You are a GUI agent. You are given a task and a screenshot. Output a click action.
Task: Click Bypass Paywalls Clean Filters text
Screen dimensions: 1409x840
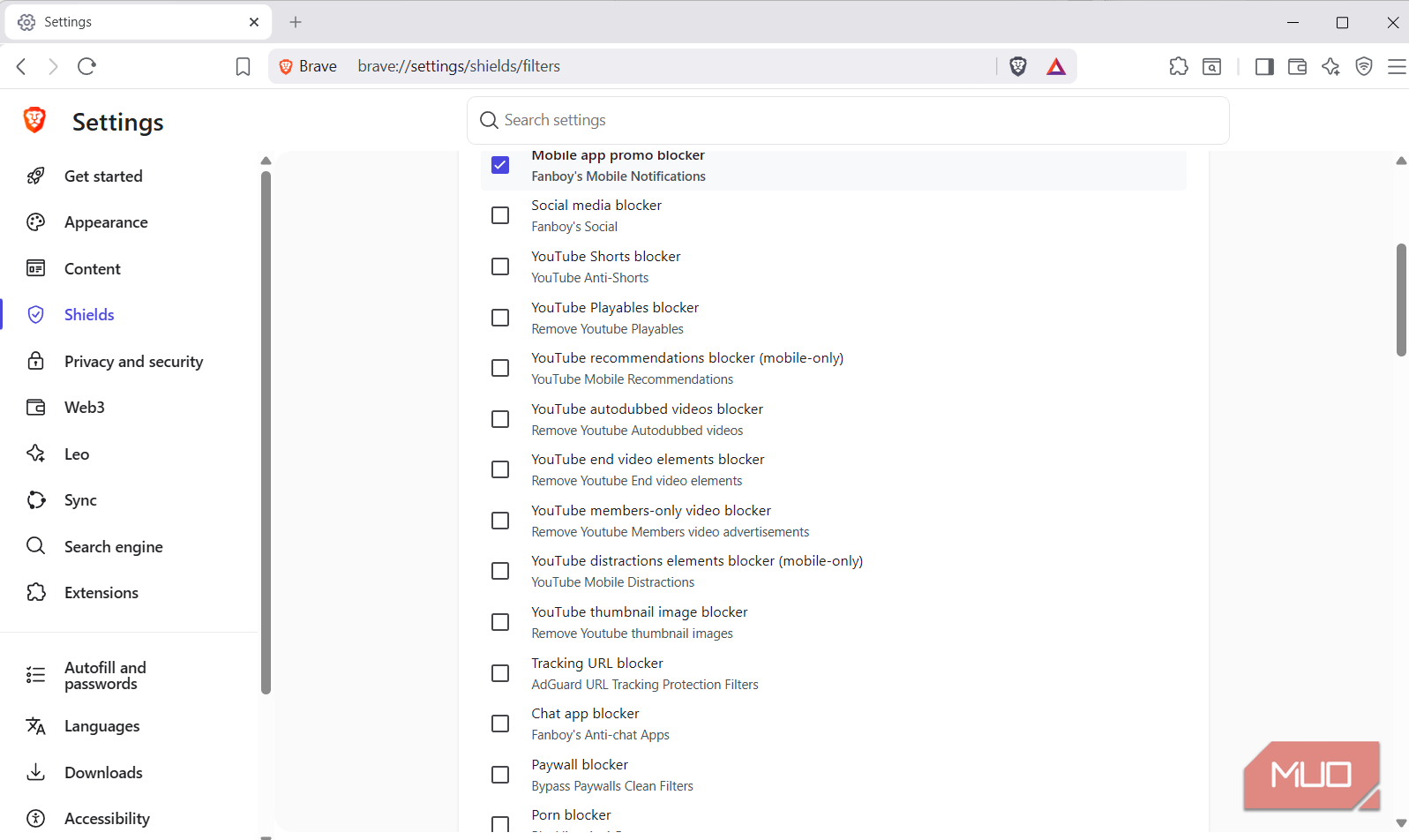click(x=612, y=786)
